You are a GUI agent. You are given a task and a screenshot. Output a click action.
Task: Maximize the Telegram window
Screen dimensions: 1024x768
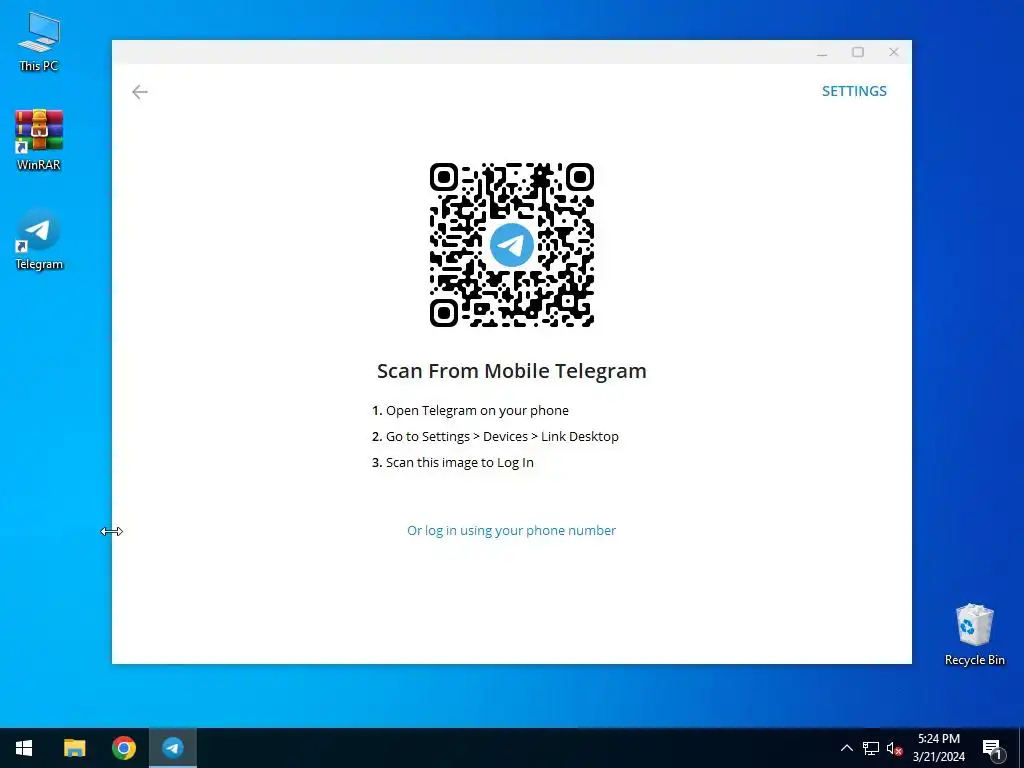coord(858,52)
